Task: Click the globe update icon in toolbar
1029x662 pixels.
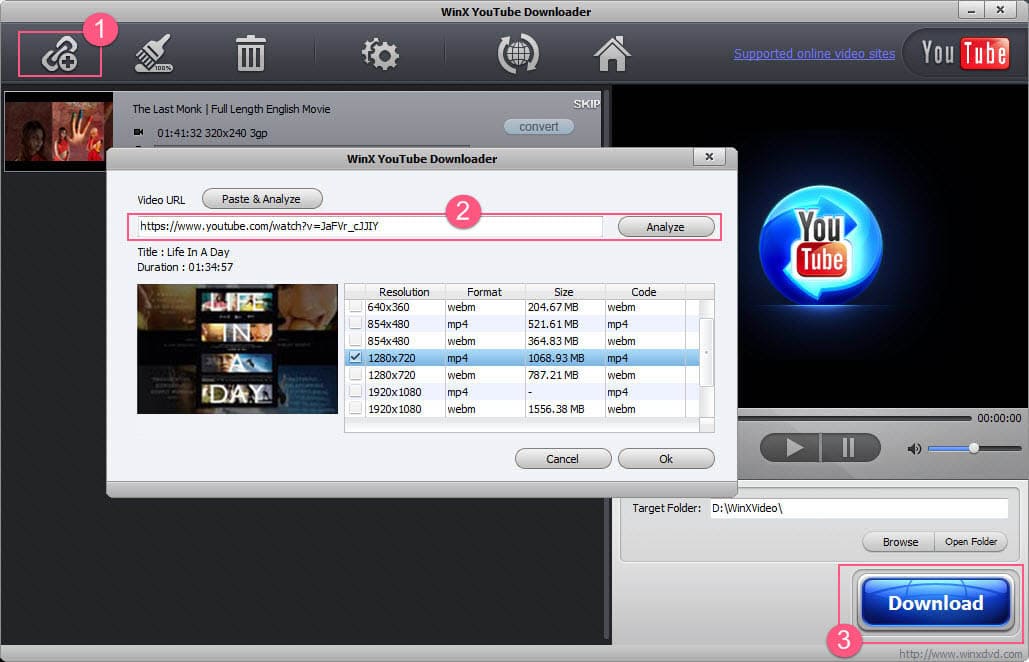Action: point(518,54)
